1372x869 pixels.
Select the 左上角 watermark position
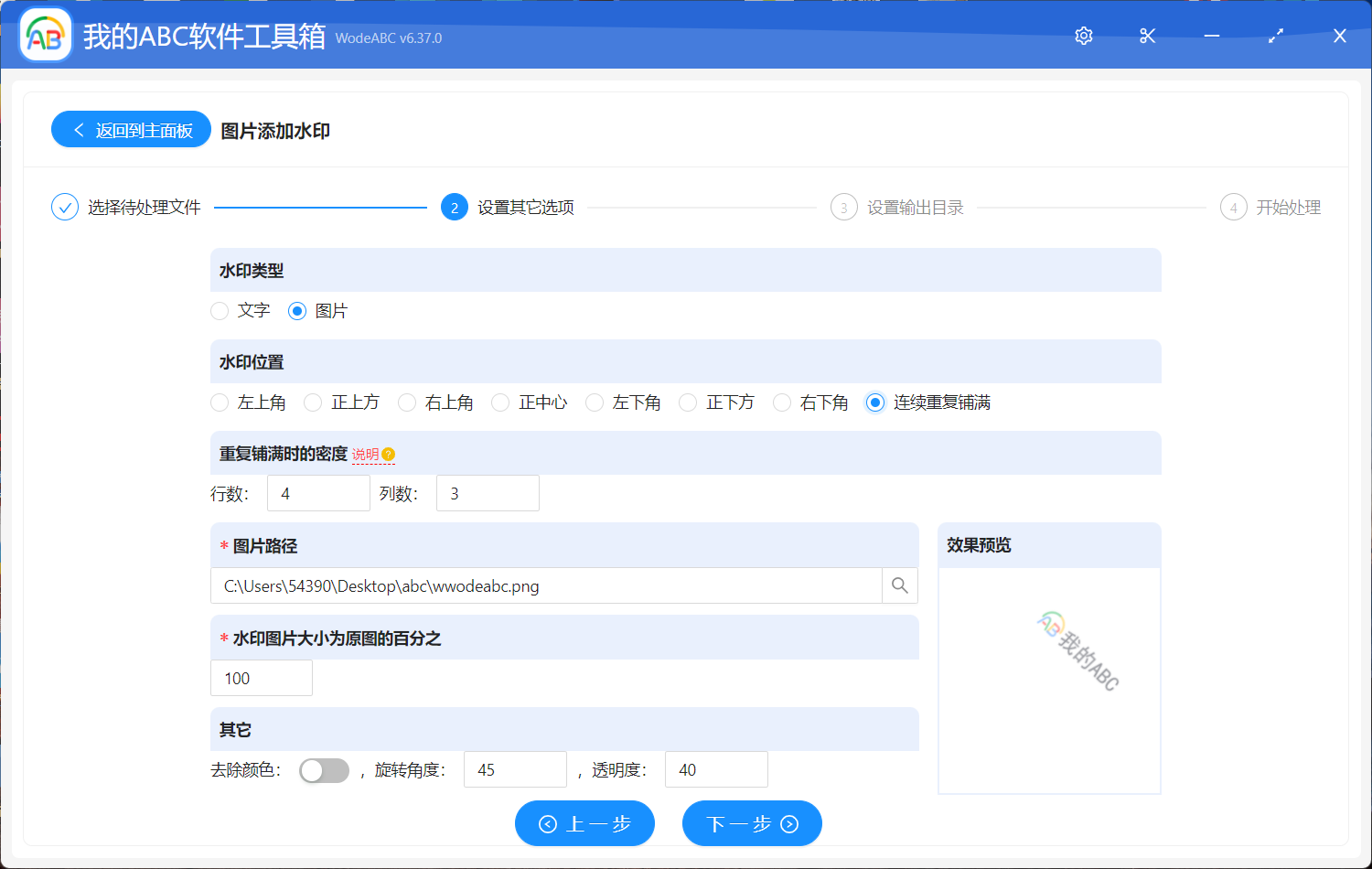(220, 402)
